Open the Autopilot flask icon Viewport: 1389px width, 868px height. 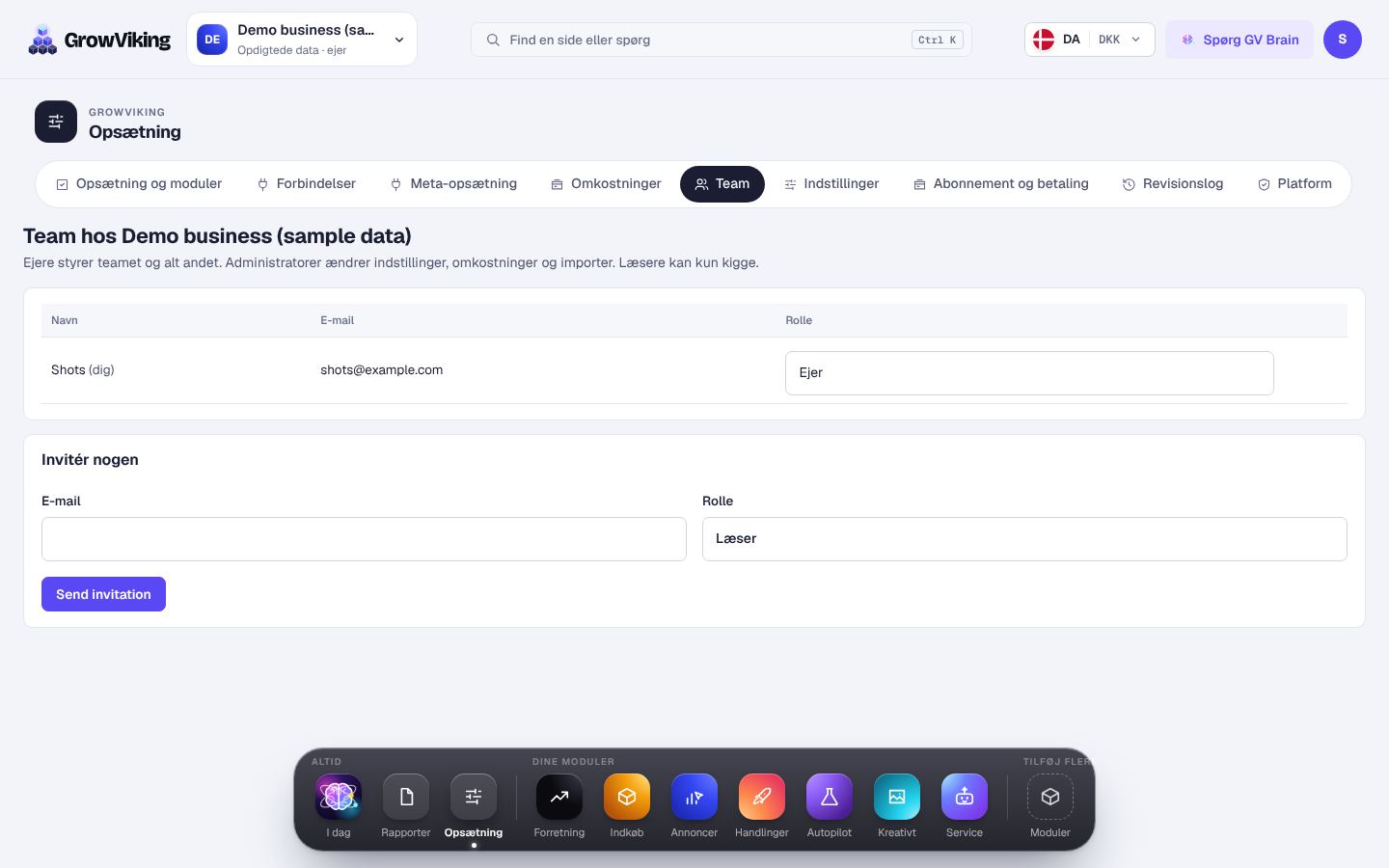tap(830, 797)
